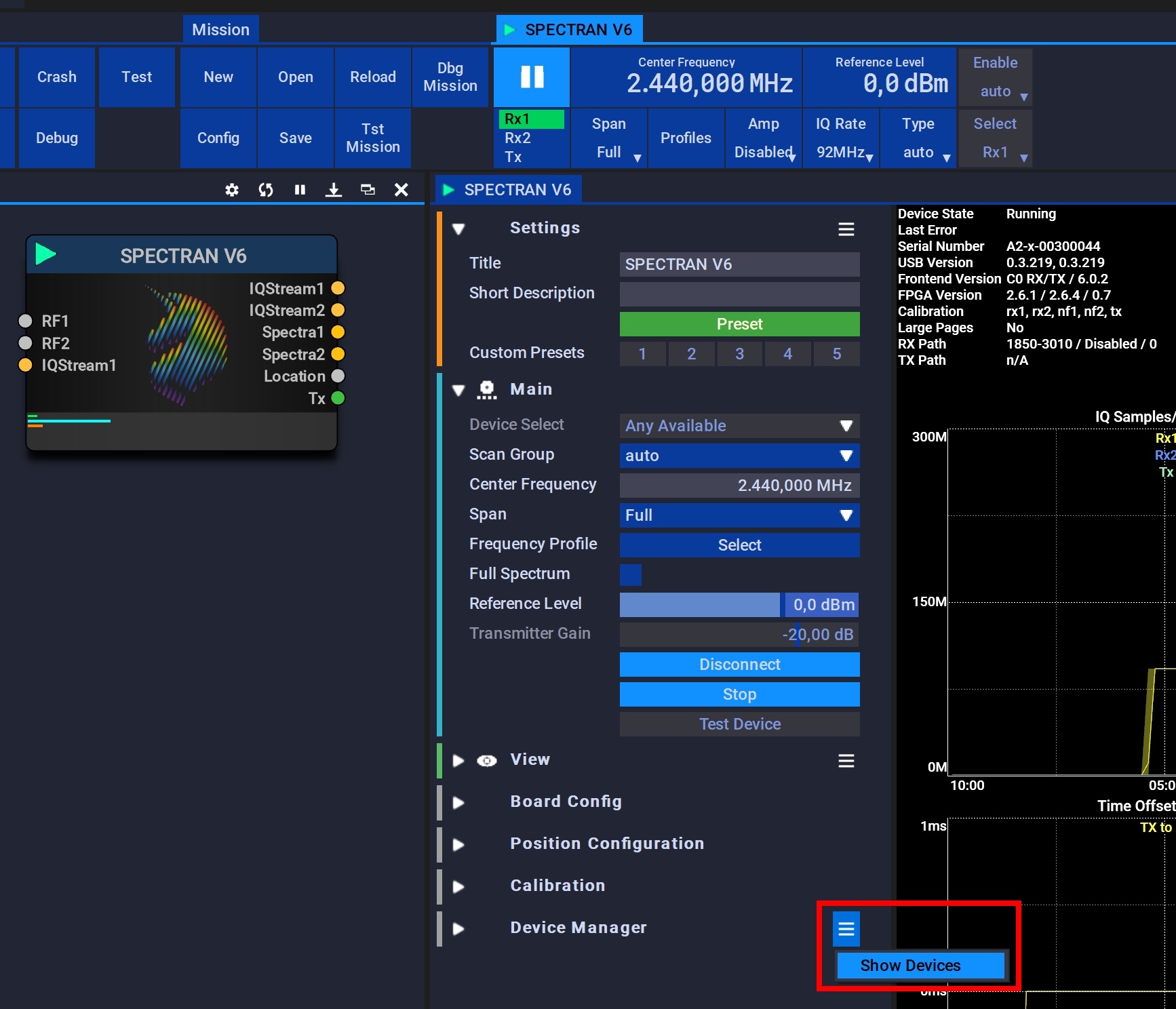This screenshot has height=1009, width=1176.
Task: Open the Settings section hamburger menu
Action: coord(846,229)
